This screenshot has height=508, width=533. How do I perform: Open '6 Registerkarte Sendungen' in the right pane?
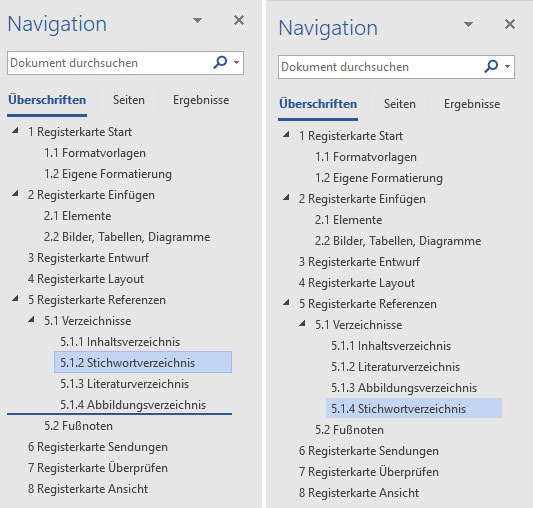click(369, 451)
